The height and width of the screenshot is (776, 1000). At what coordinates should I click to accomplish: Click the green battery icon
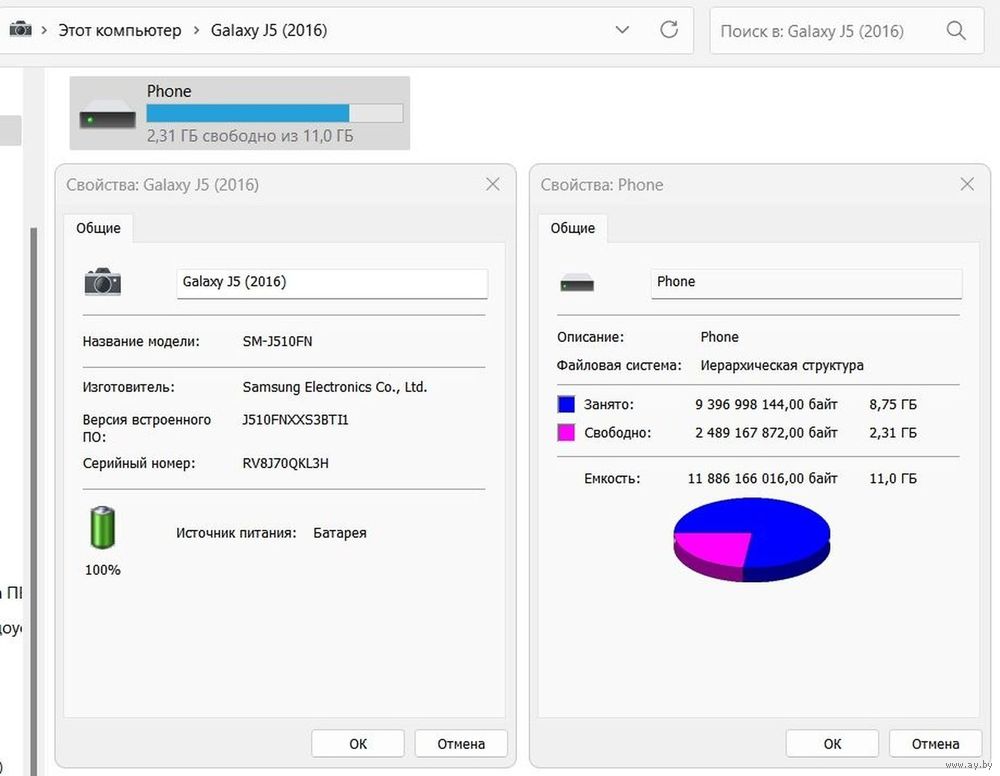[x=103, y=528]
